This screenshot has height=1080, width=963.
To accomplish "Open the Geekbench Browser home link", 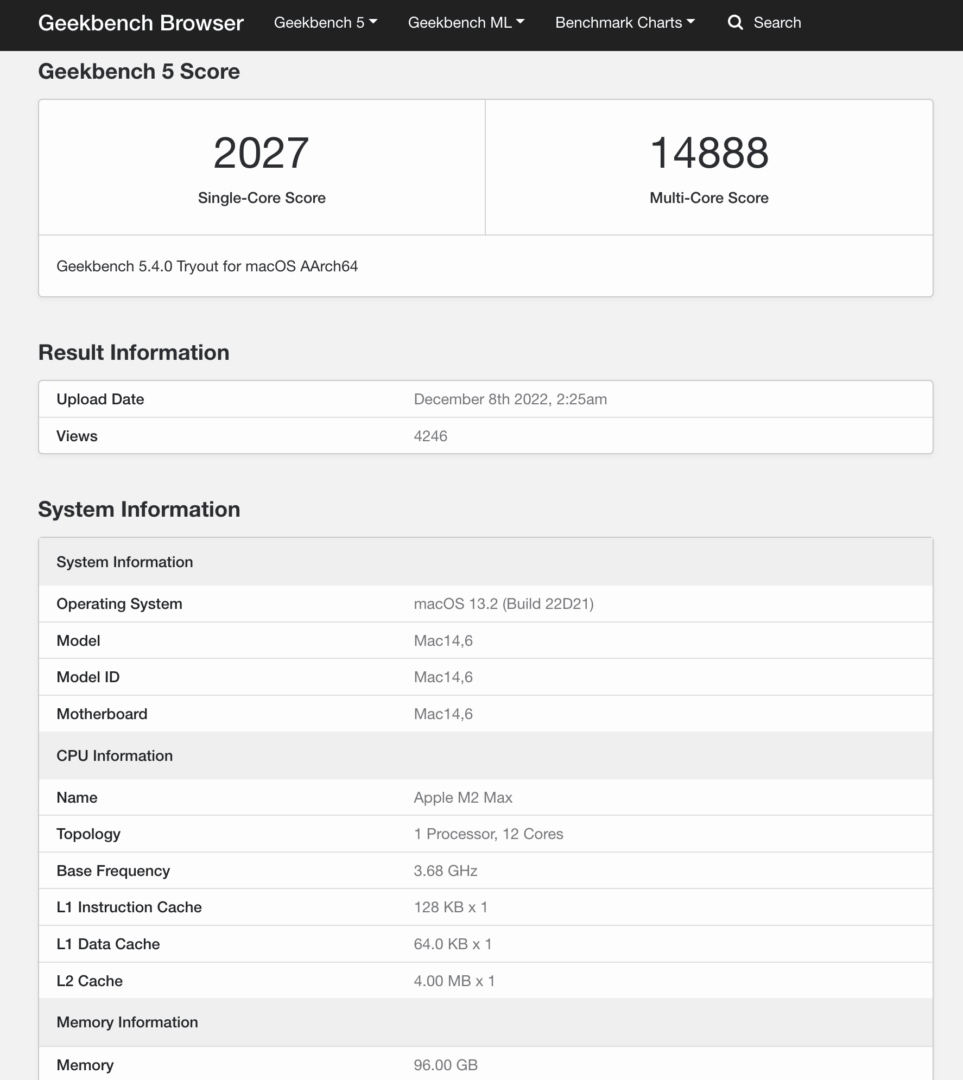I will 141,23.
